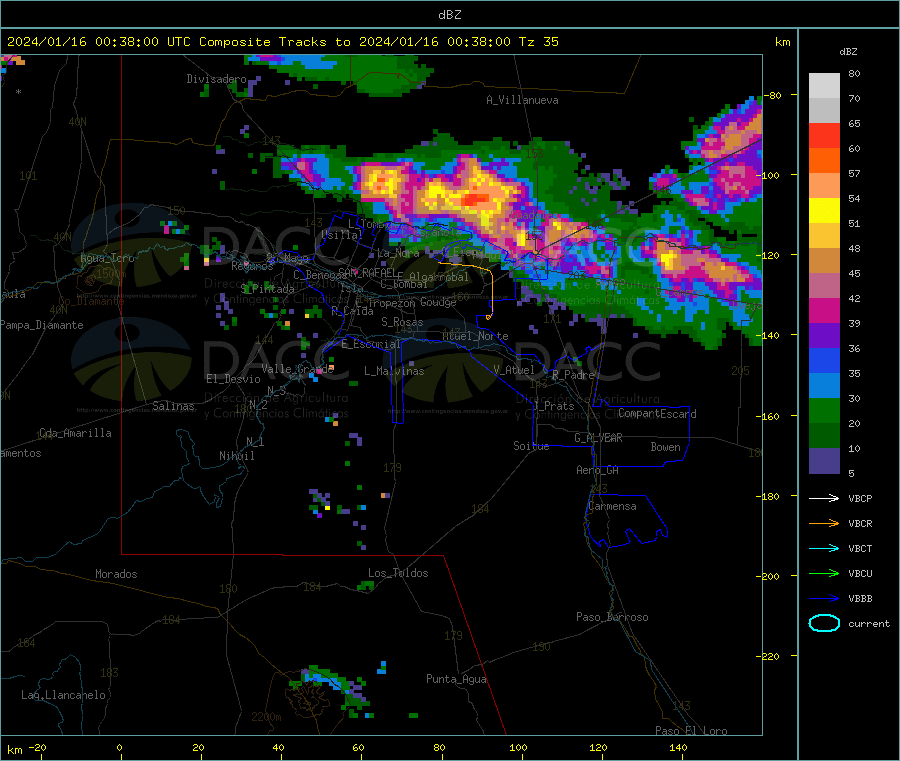900x761 pixels.
Task: Click the red-orange storm core cell
Action: 475,199
